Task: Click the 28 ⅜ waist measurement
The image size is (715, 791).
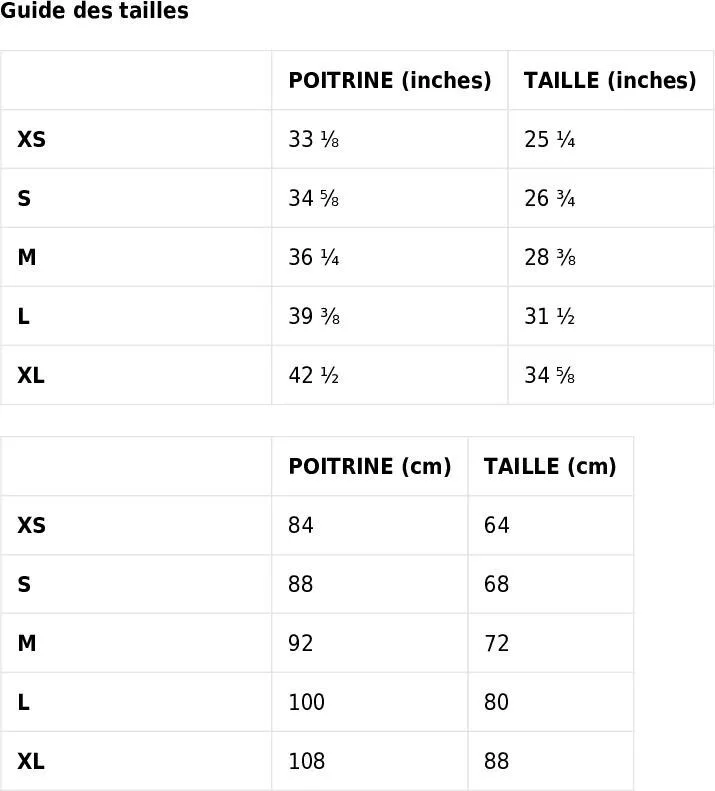Action: click(549, 257)
